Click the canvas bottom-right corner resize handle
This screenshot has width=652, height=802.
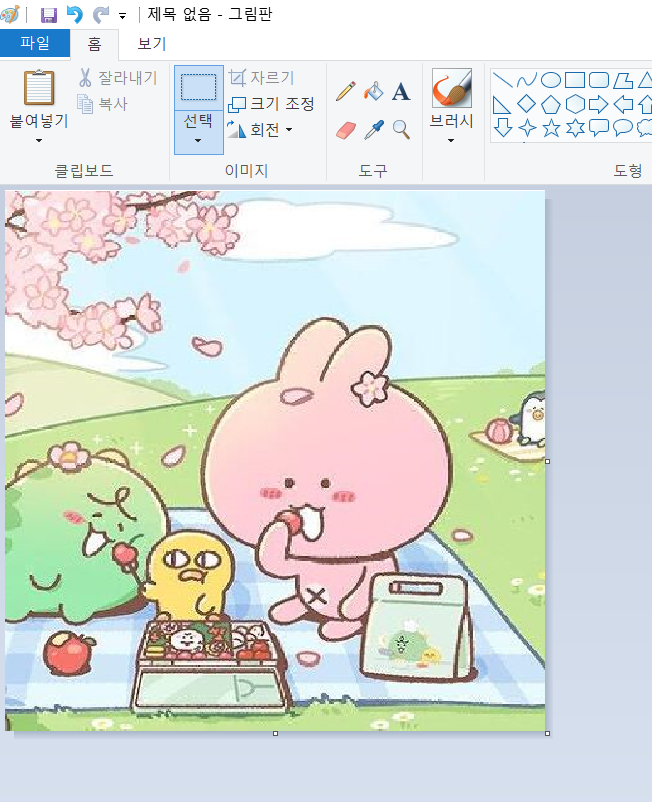tap(548, 733)
